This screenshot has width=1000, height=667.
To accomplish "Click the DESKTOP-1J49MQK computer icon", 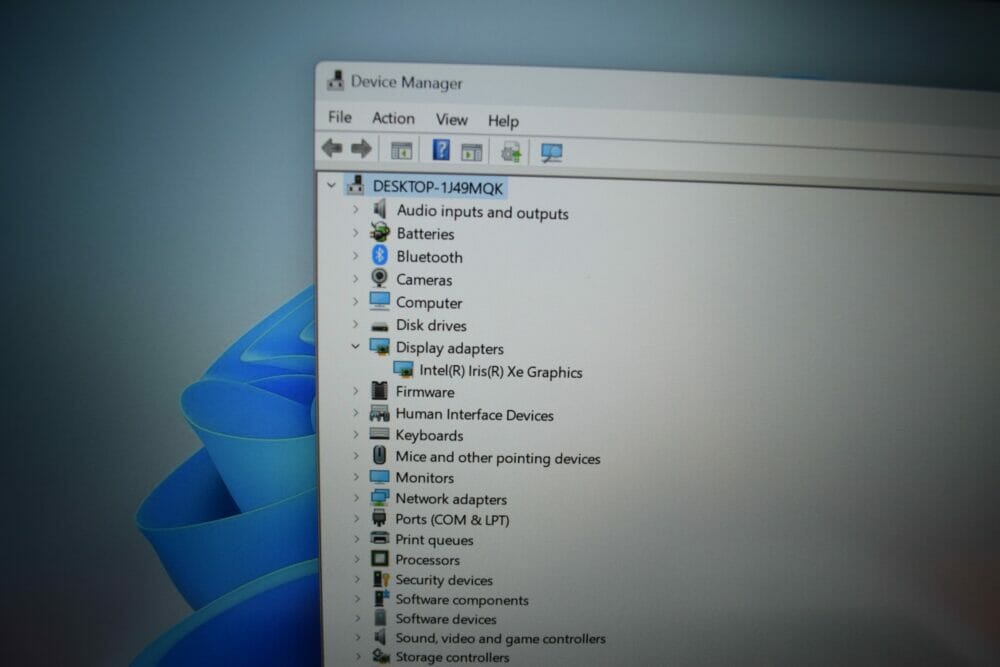I will pos(355,186).
